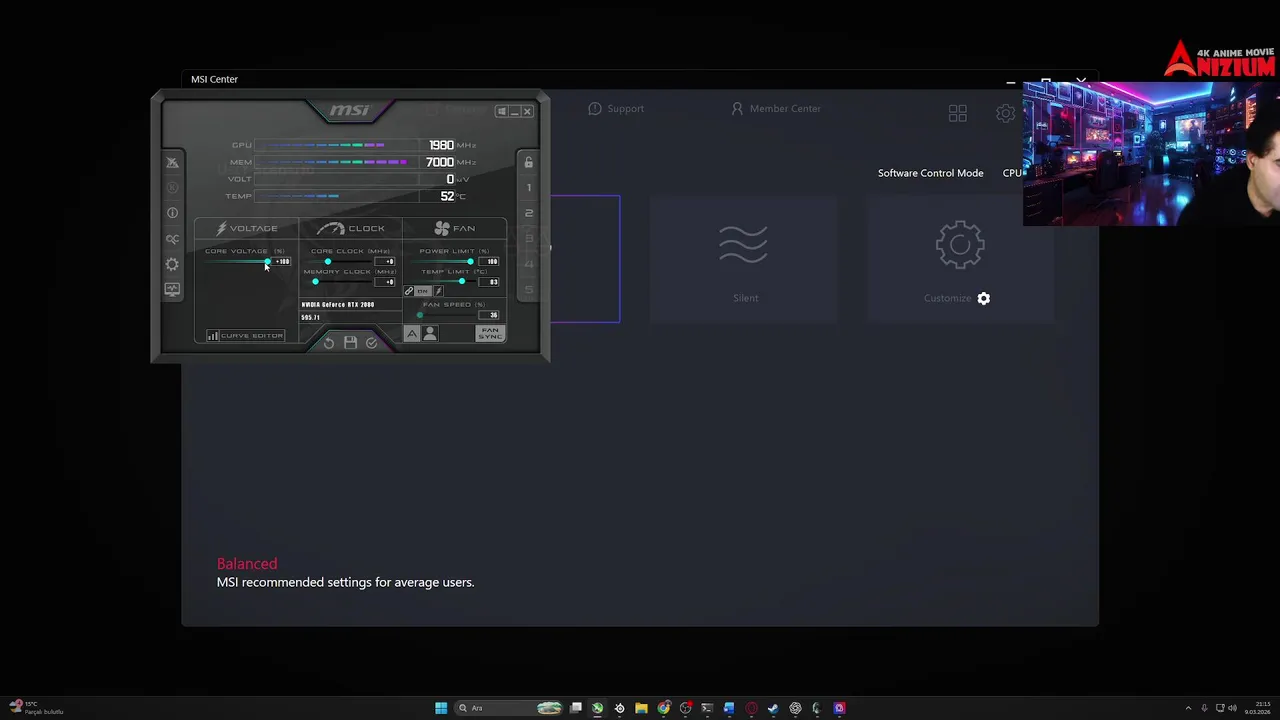The image size is (1280, 720).
Task: Select the Customize scenario card
Action: (x=961, y=260)
